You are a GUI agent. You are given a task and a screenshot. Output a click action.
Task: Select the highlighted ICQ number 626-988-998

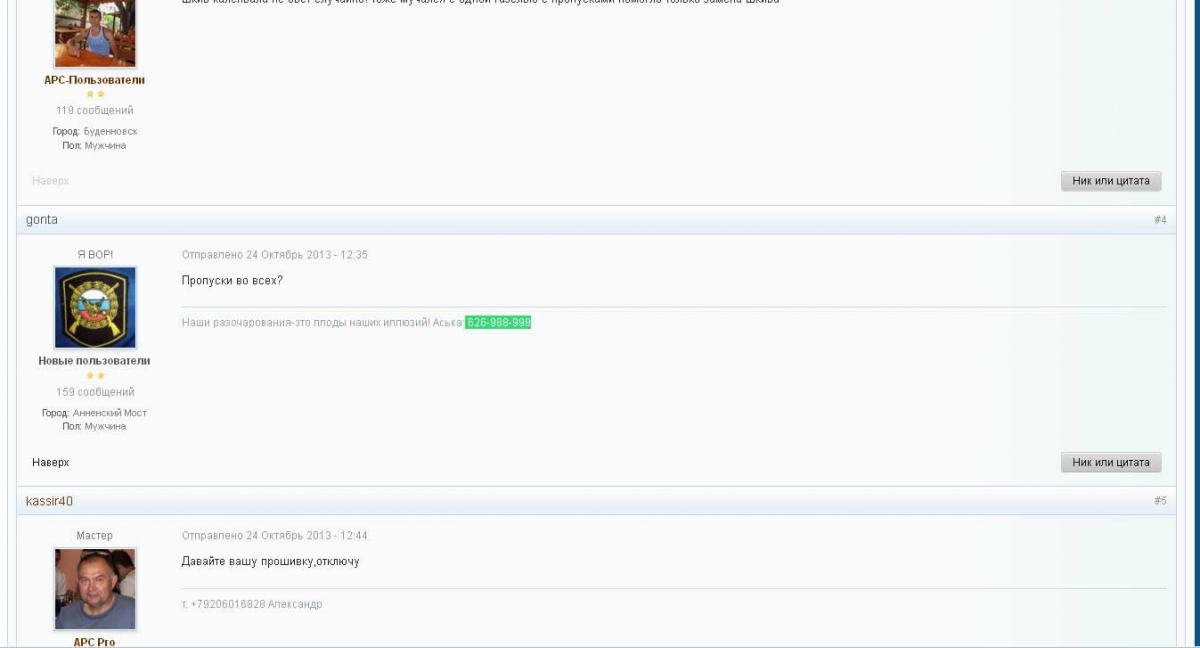498,322
